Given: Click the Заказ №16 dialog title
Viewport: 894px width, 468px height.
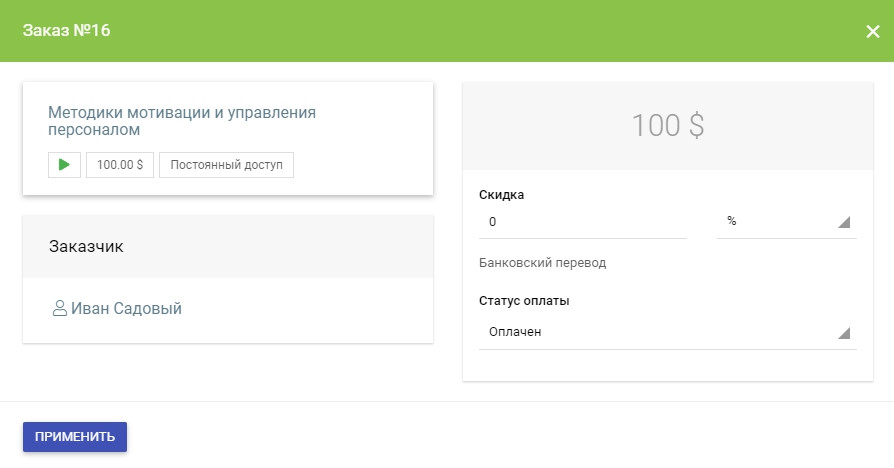Looking at the screenshot, I should 66,31.
